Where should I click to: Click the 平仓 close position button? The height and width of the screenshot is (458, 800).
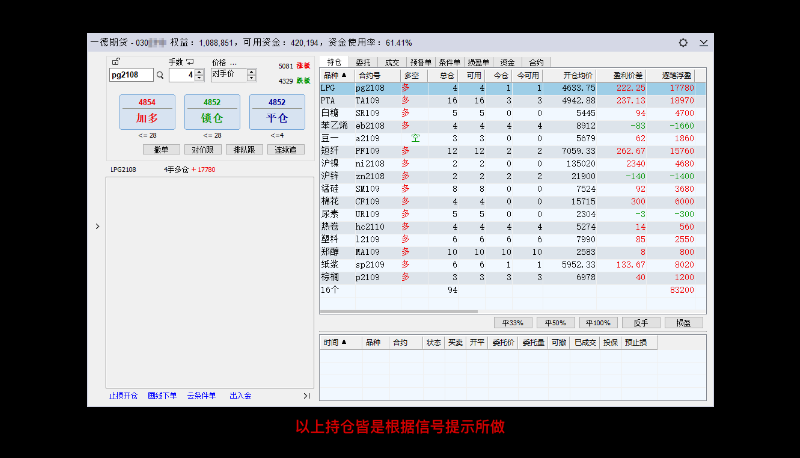click(x=277, y=112)
